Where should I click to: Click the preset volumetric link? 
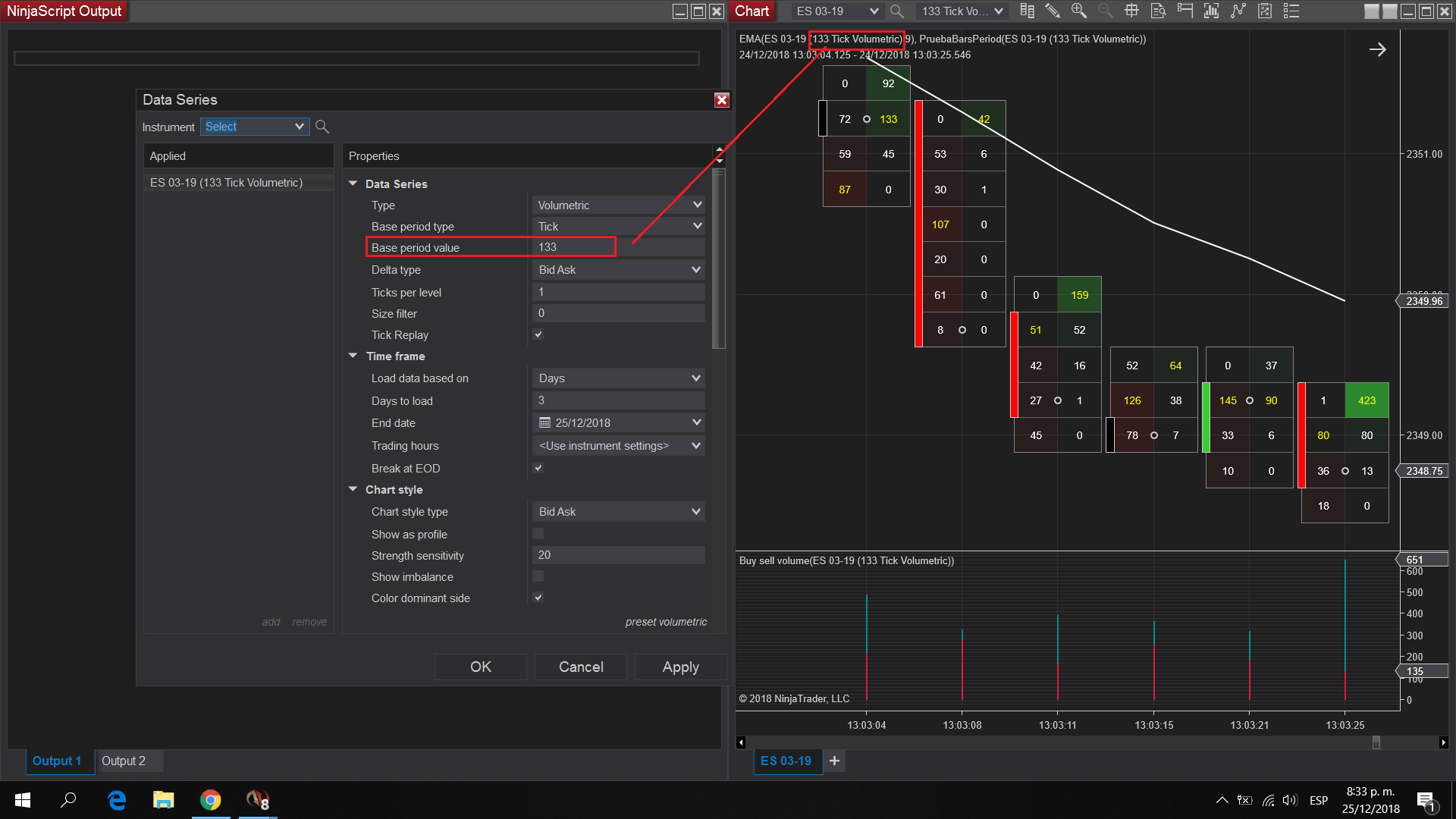click(x=666, y=622)
